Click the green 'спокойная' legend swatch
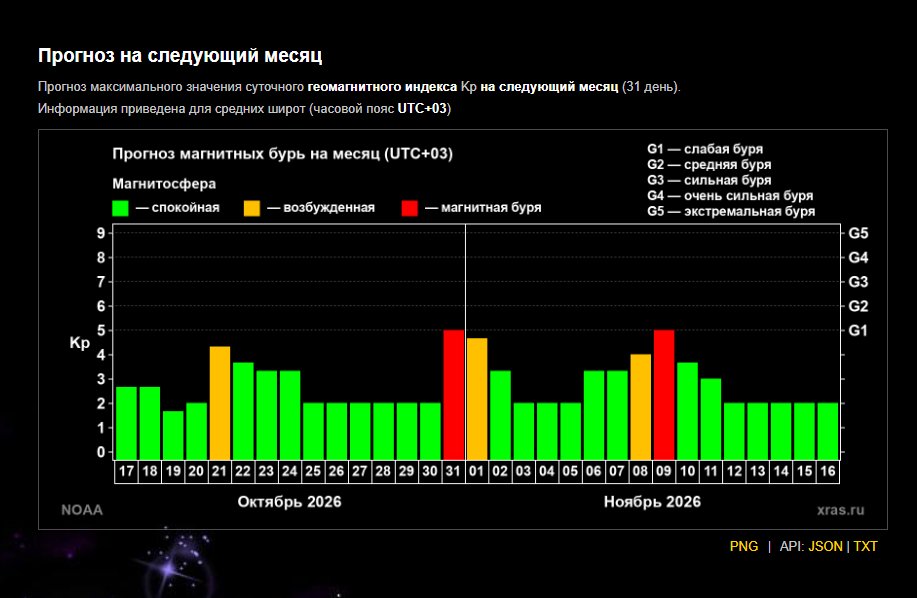Viewport: 917px width, 598px height. (120, 208)
